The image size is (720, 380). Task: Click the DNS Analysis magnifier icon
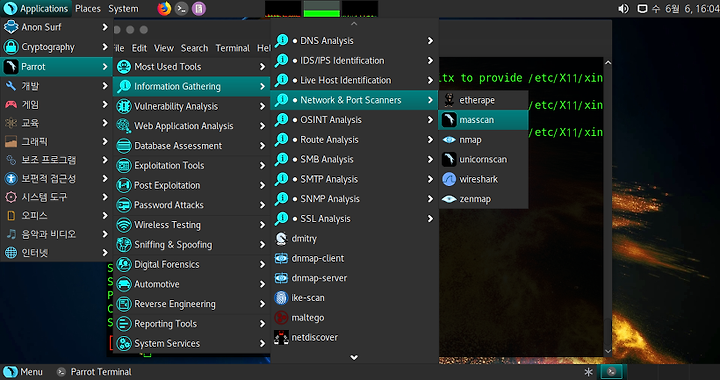click(x=281, y=41)
